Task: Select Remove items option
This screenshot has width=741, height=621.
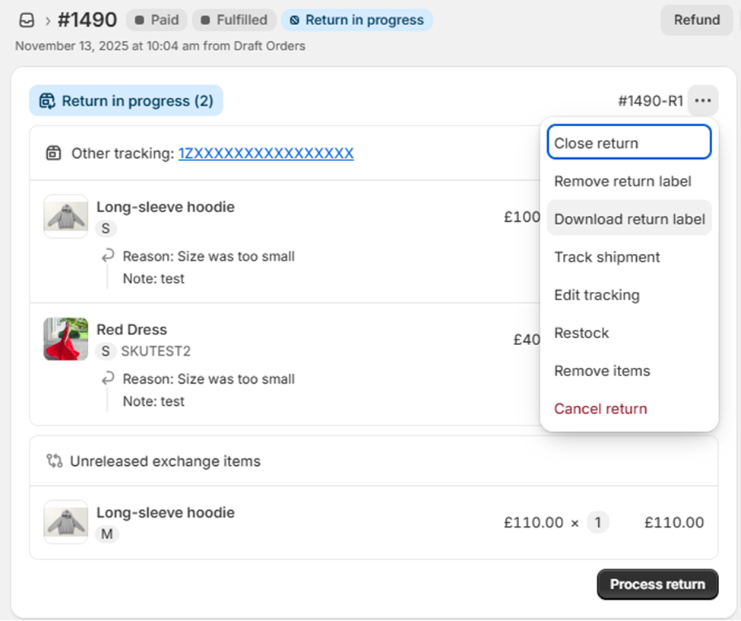Action: pyautogui.click(x=602, y=371)
